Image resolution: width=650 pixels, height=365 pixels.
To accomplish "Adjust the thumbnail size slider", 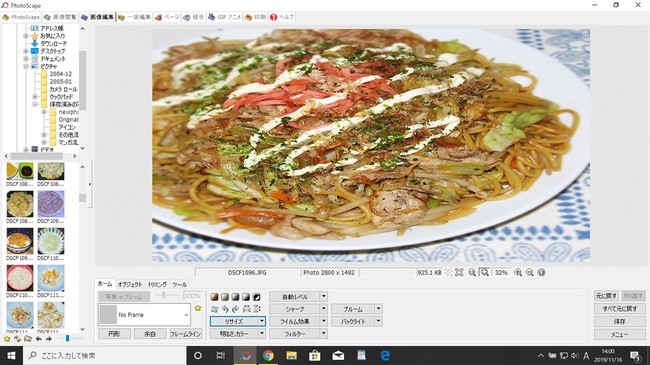I will [68, 339].
